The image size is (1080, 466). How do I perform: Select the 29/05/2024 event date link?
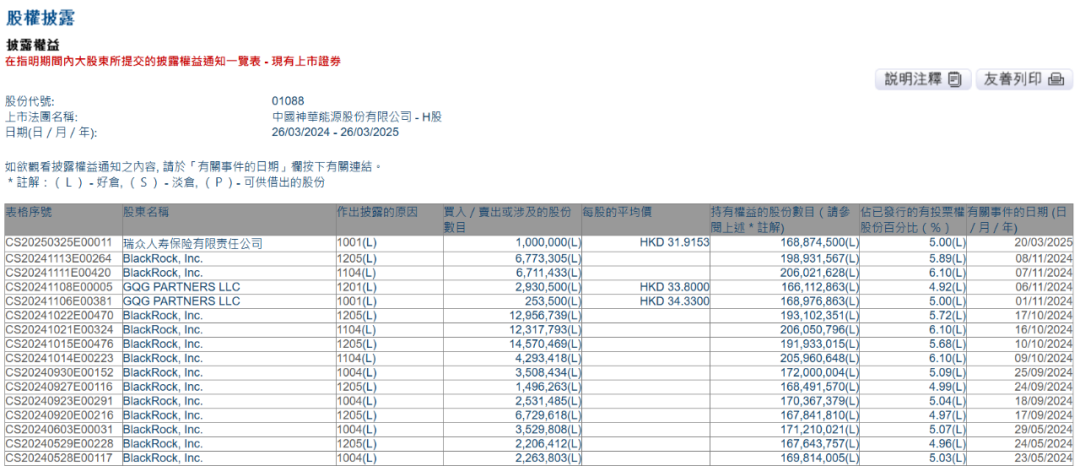1048,430
